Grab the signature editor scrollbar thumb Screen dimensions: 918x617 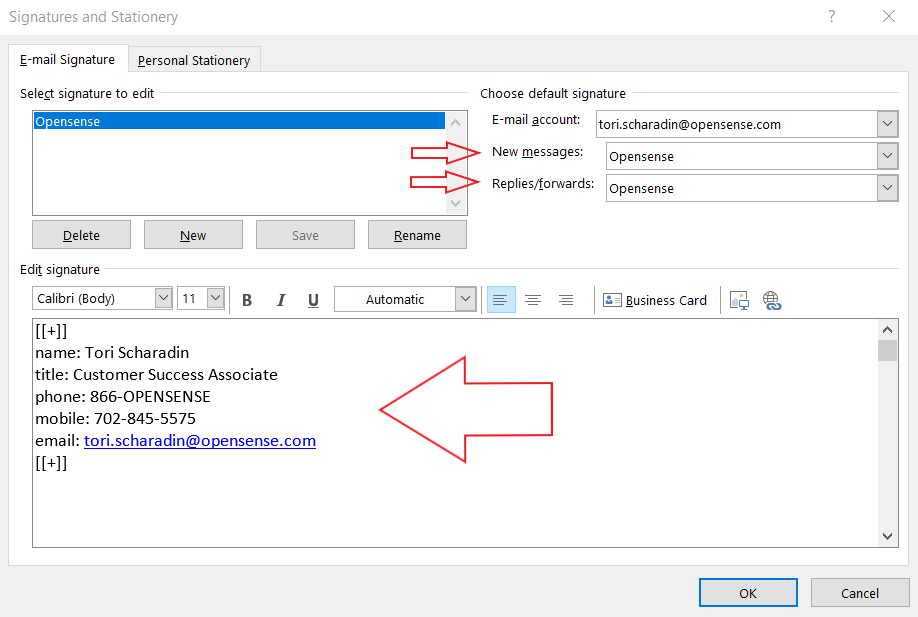coord(888,351)
